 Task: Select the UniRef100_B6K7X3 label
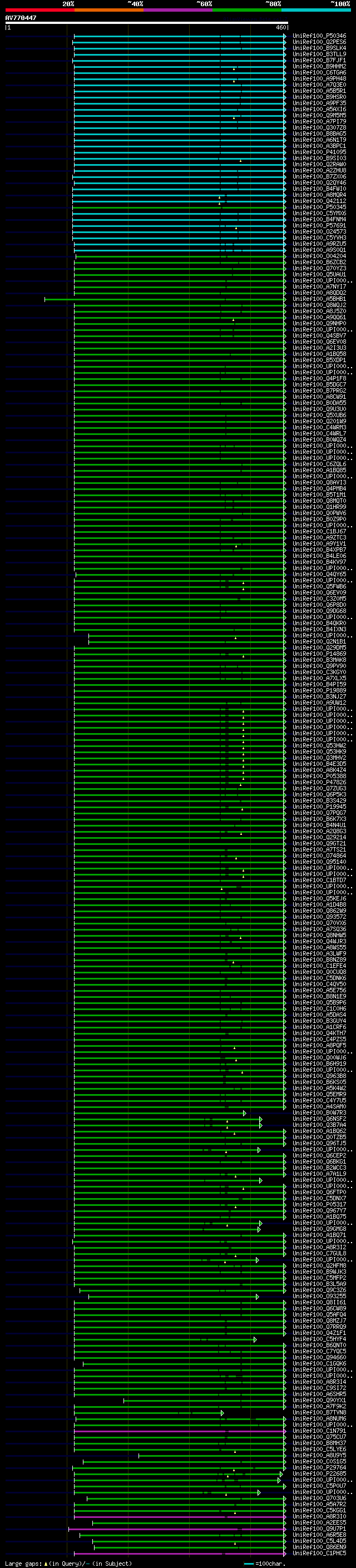[x=319, y=819]
